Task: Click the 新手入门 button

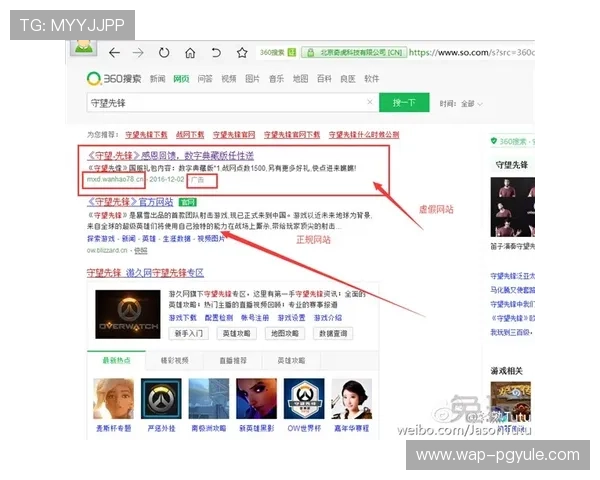Action: point(189,333)
